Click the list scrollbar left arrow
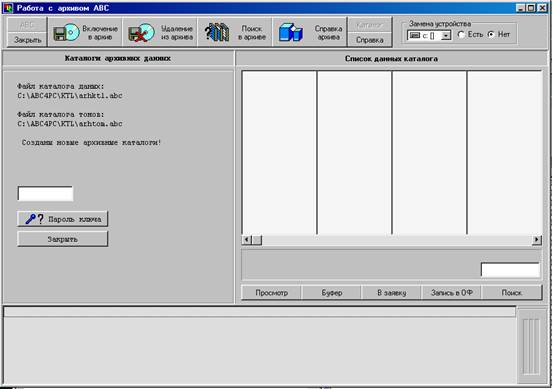This screenshot has height=389, width=552. pos(246,240)
